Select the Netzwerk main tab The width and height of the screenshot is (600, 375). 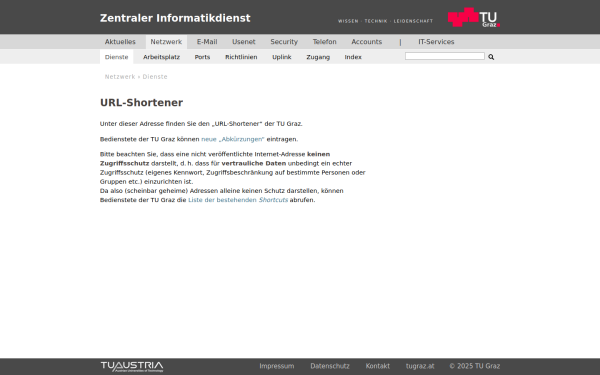click(166, 42)
